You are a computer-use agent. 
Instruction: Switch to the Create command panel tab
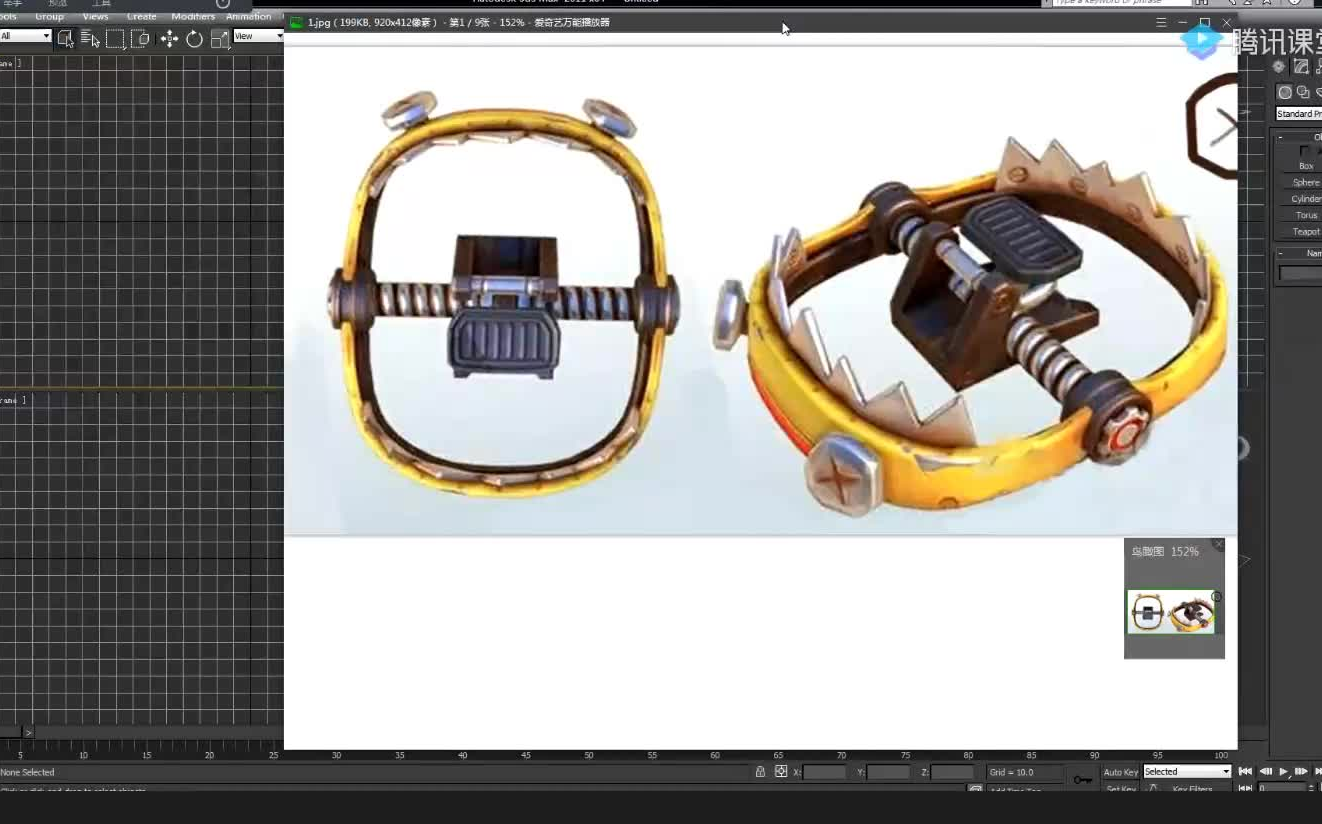click(x=1278, y=66)
